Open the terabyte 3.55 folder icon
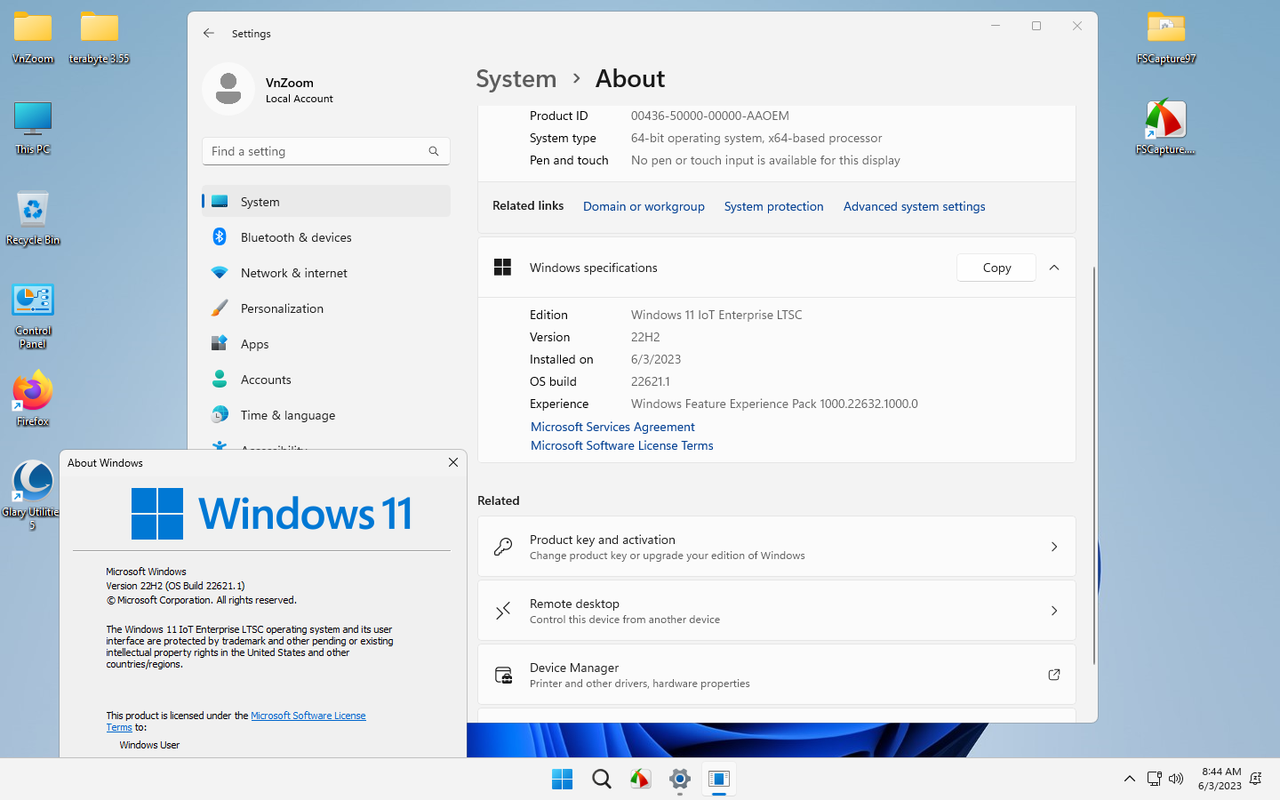1280x800 pixels. 99,38
